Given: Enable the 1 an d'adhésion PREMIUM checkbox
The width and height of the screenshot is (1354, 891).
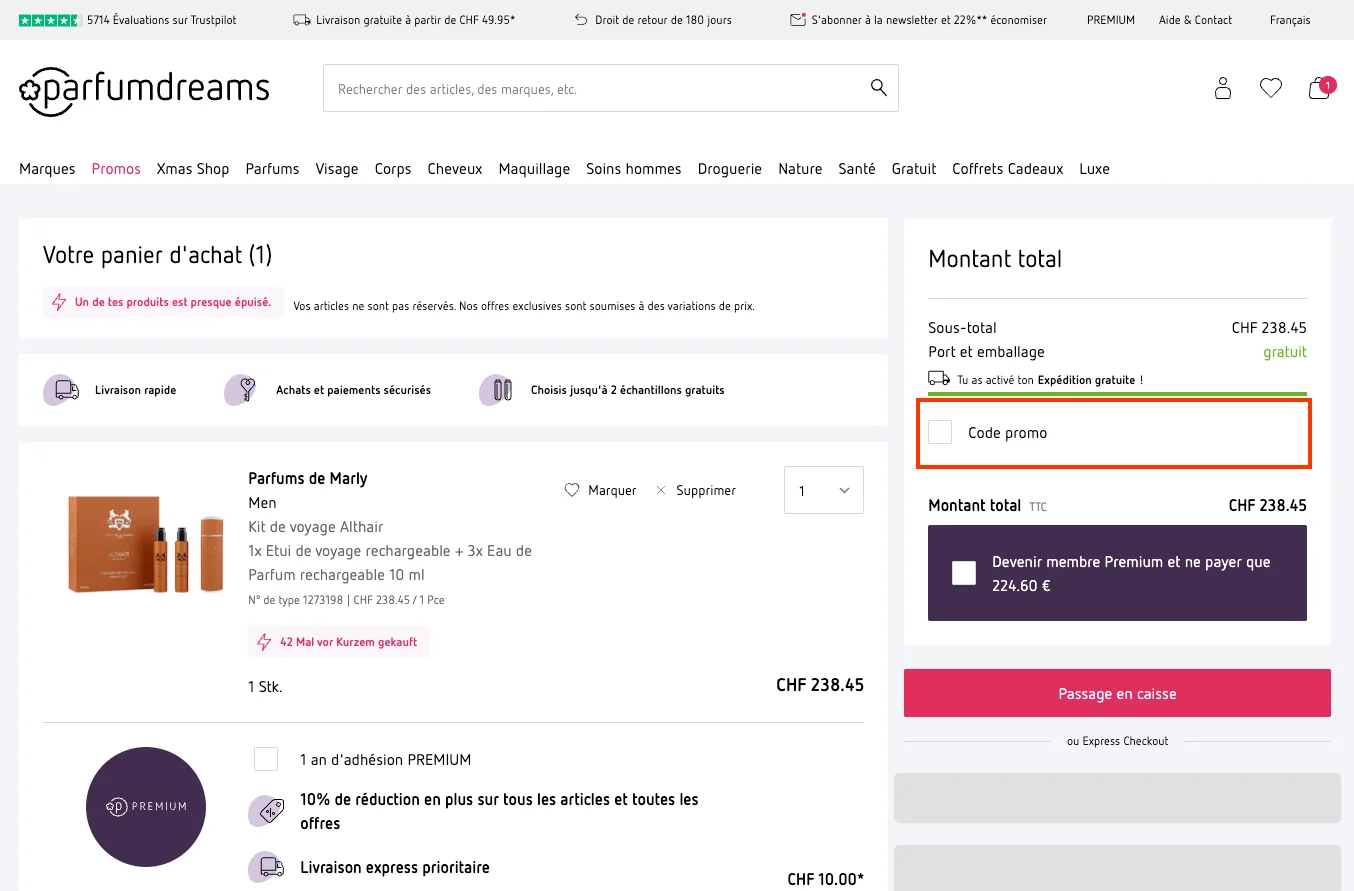Looking at the screenshot, I should (x=266, y=759).
